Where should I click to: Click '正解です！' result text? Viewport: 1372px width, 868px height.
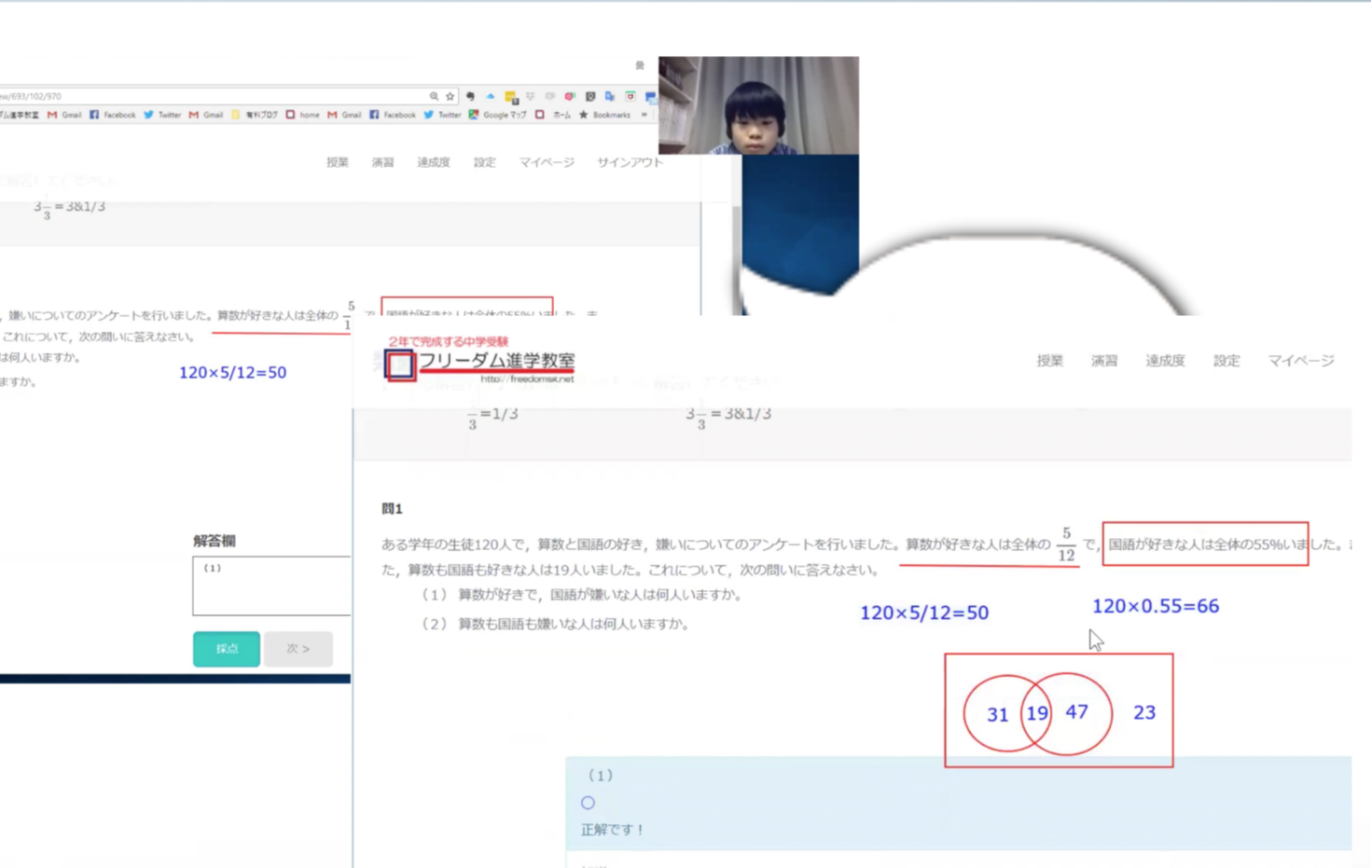(x=613, y=830)
